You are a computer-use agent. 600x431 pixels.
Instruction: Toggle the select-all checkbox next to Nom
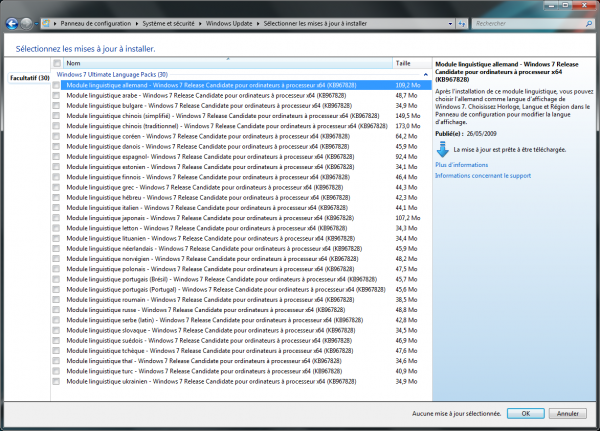tap(57, 63)
